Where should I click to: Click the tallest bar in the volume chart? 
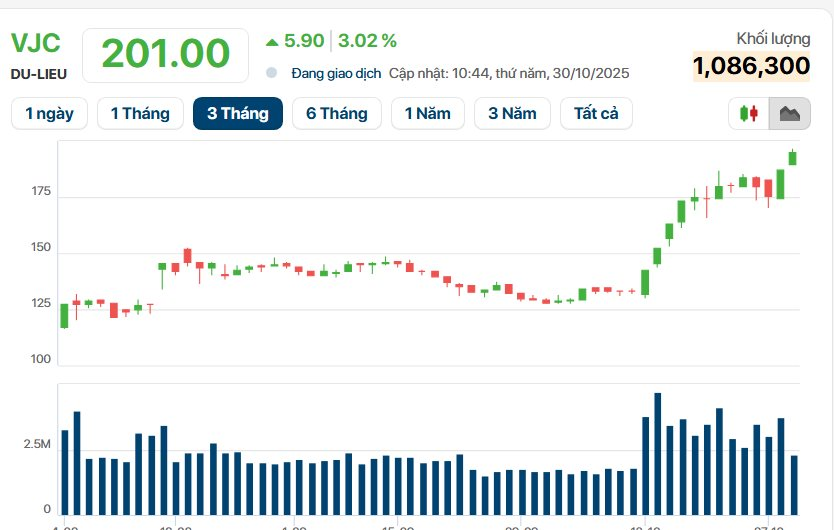tap(658, 452)
